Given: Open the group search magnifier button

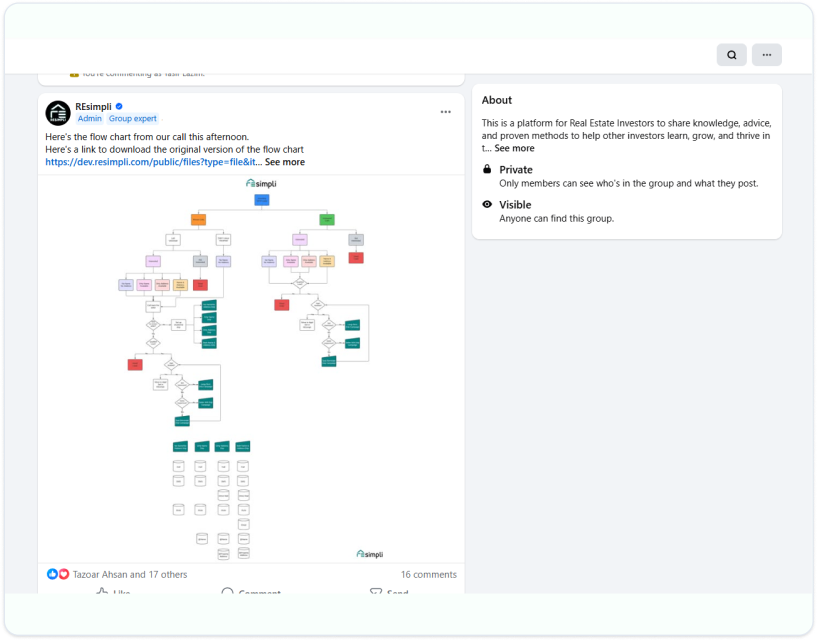Looking at the screenshot, I should coord(731,55).
